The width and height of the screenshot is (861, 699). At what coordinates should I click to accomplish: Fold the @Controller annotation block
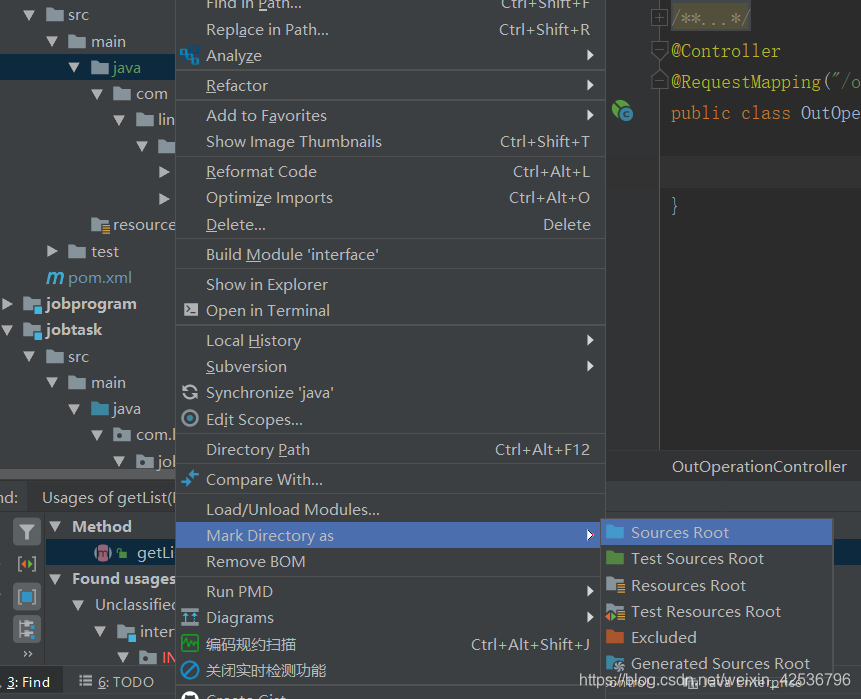(x=659, y=50)
